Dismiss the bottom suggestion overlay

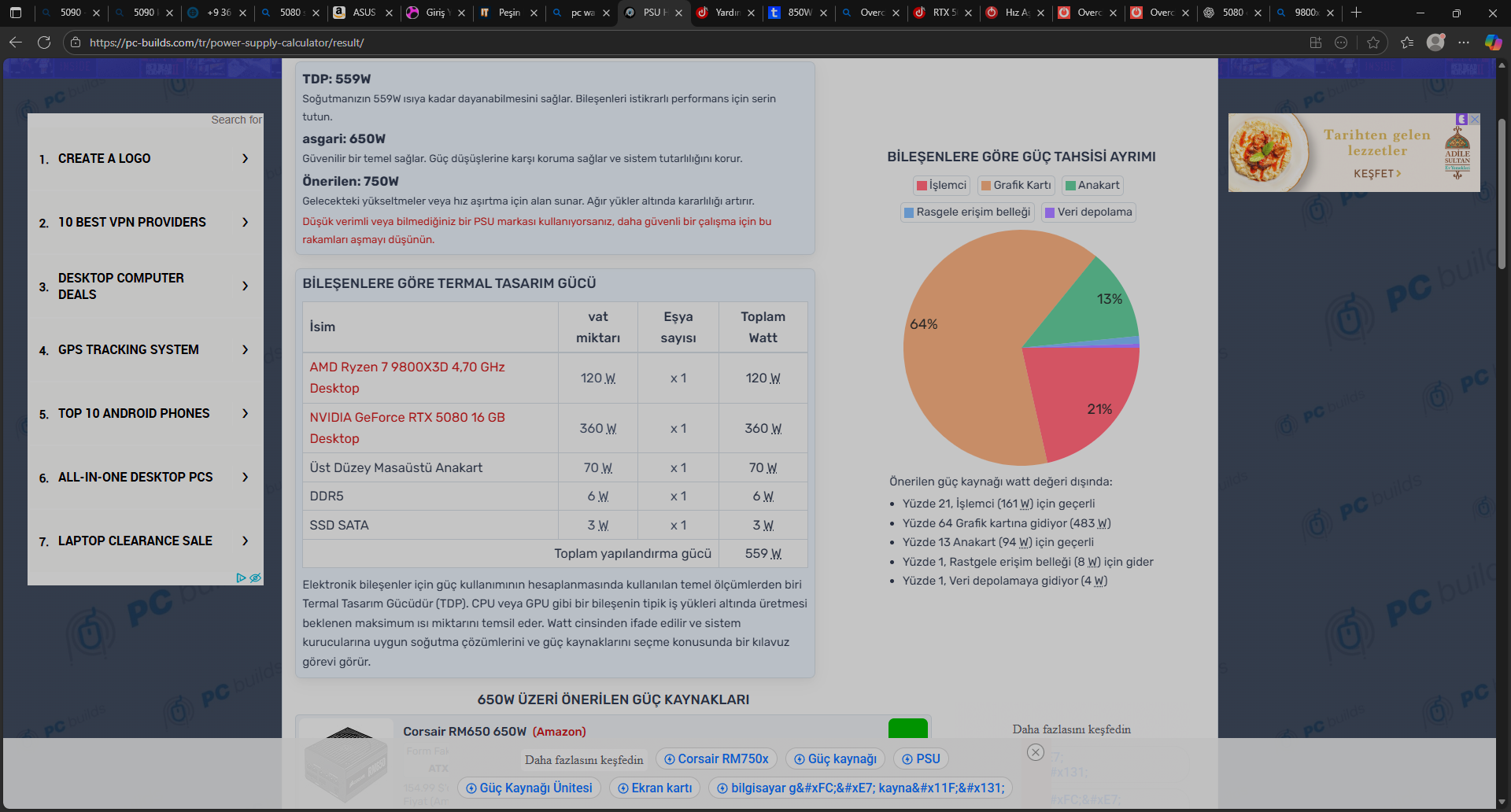1036,752
